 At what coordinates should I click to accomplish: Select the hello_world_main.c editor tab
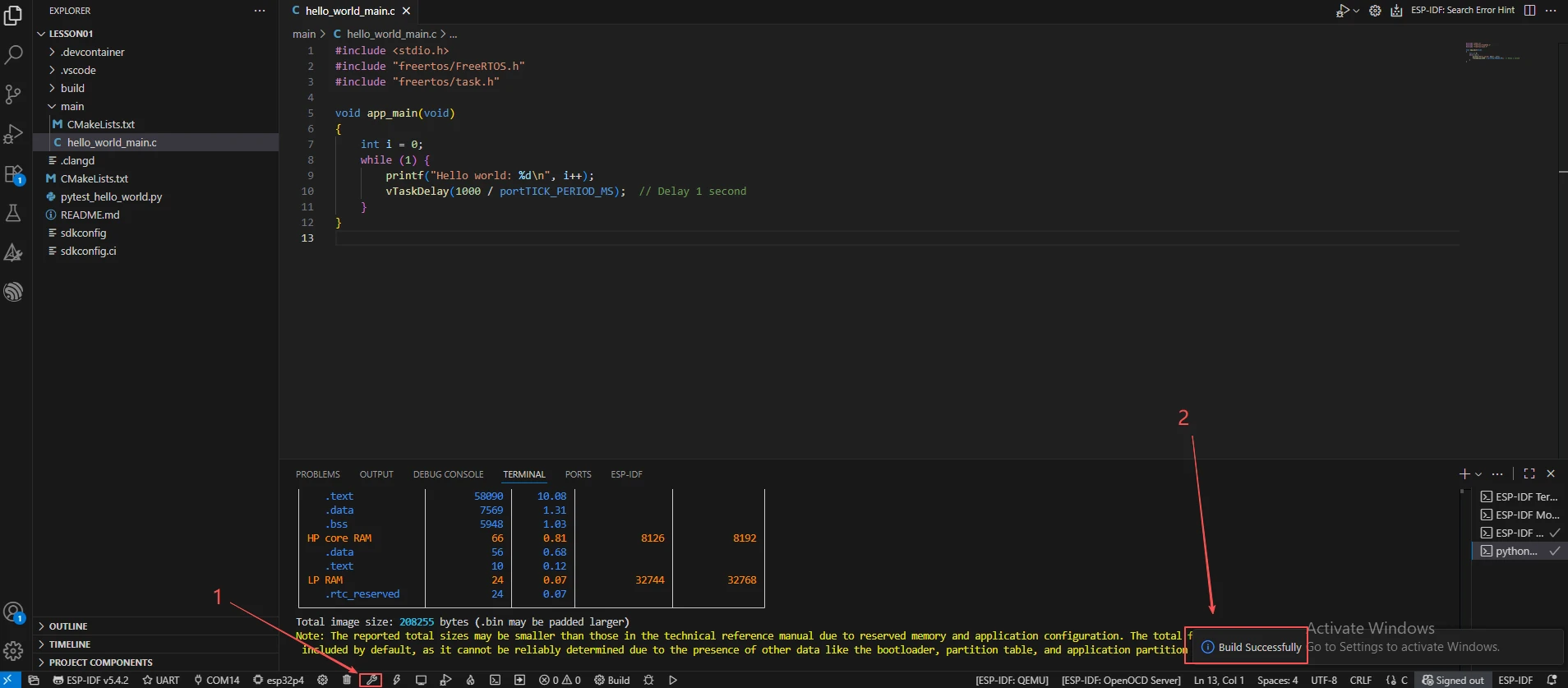coord(349,11)
